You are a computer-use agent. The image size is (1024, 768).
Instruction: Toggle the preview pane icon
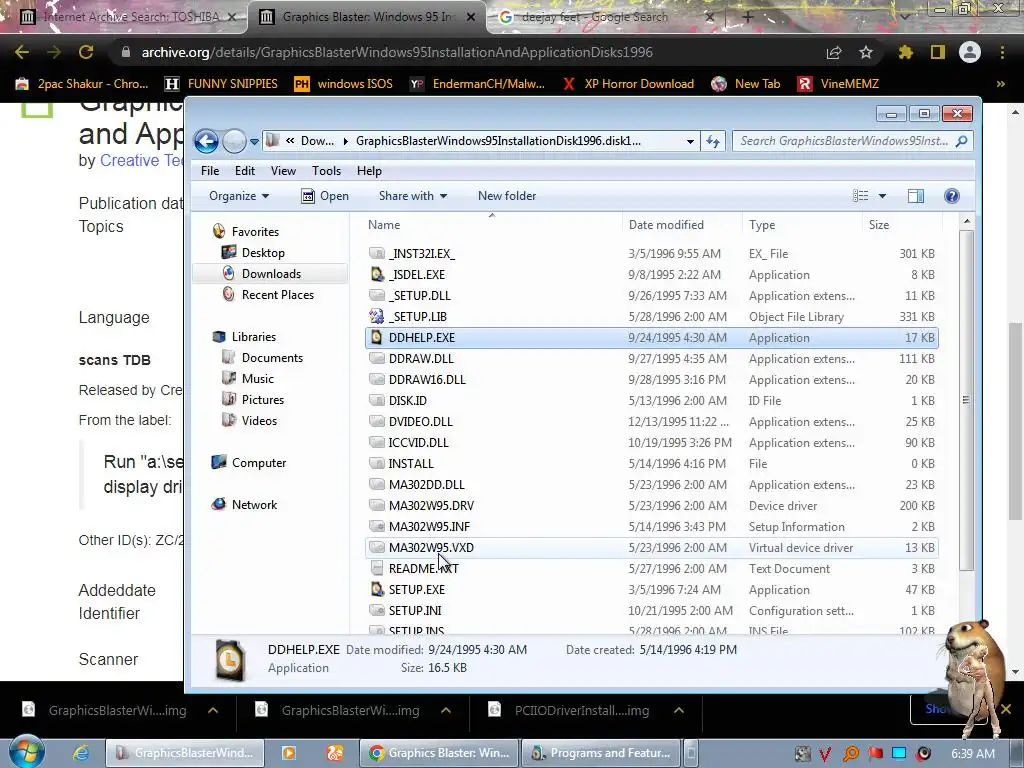pyautogui.click(x=916, y=196)
